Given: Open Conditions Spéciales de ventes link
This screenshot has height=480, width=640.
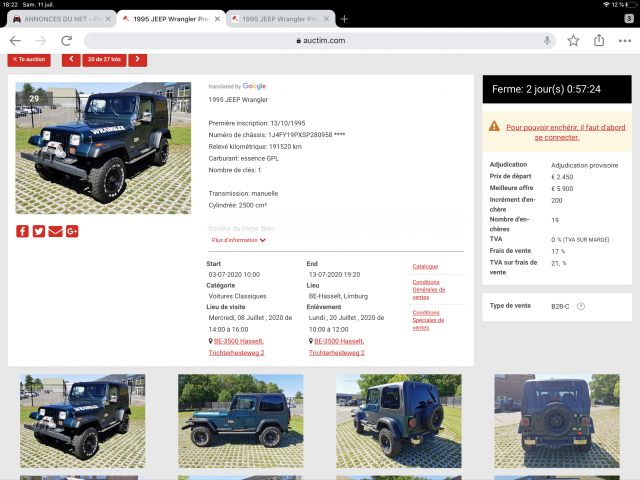Looking at the screenshot, I should coord(428,320).
